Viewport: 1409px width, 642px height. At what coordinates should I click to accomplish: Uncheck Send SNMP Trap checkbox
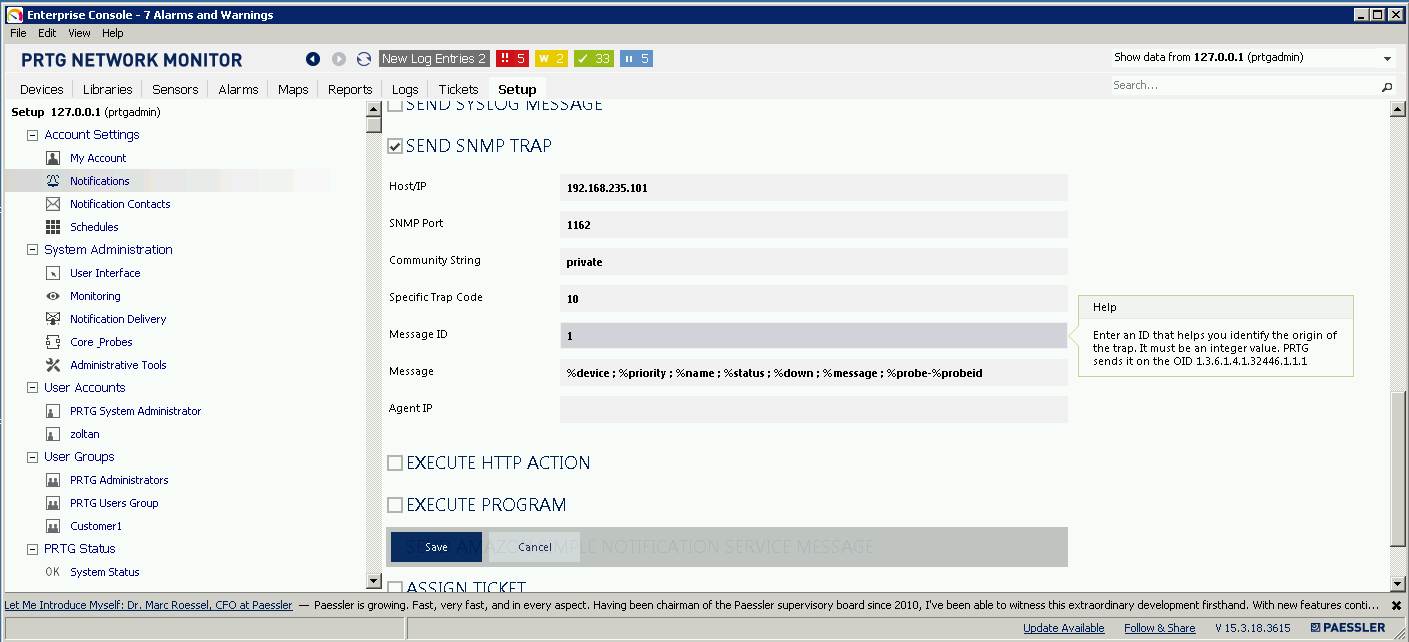[x=395, y=146]
